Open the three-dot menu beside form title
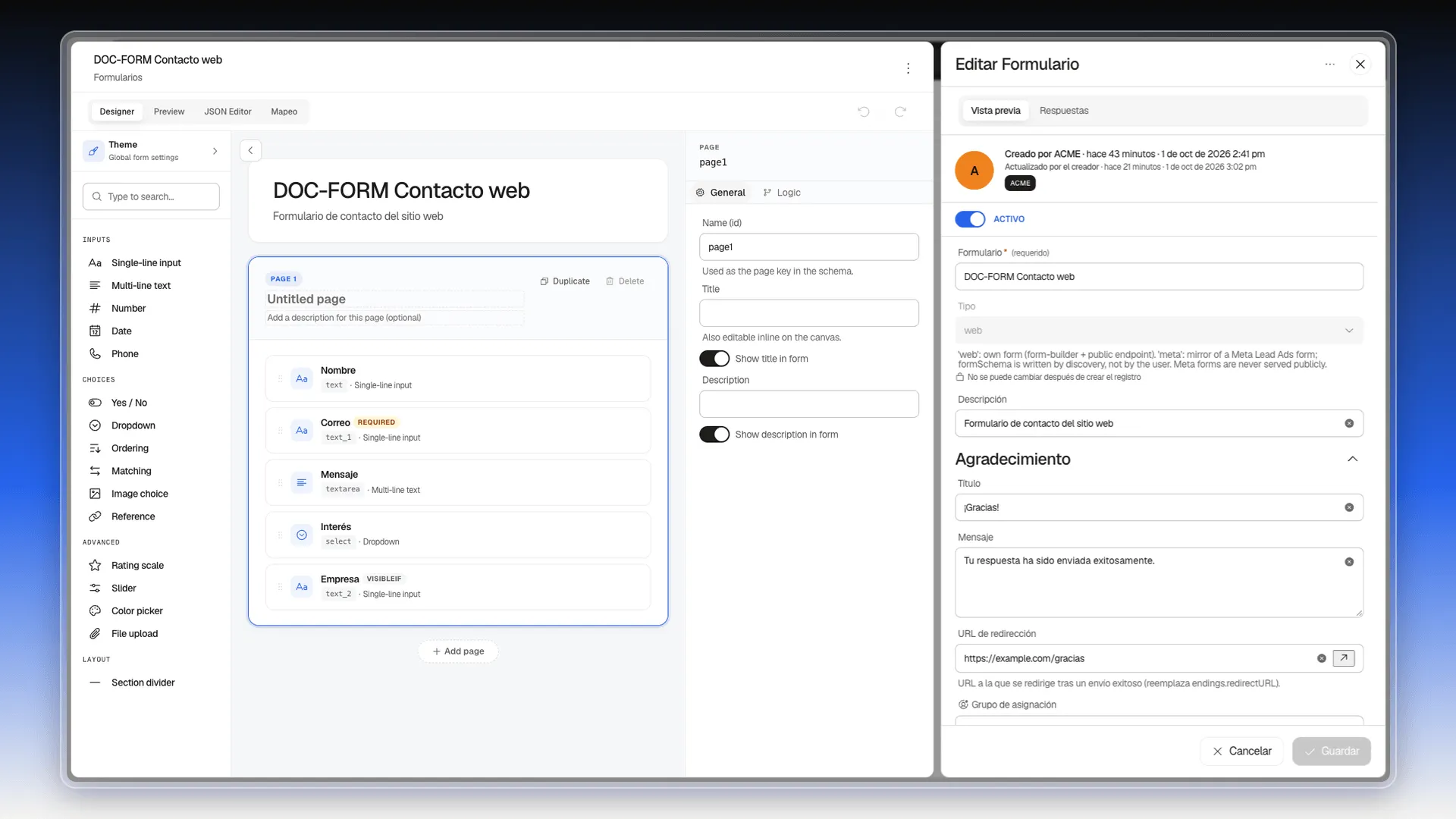Image resolution: width=1456 pixels, height=819 pixels. coord(908,68)
